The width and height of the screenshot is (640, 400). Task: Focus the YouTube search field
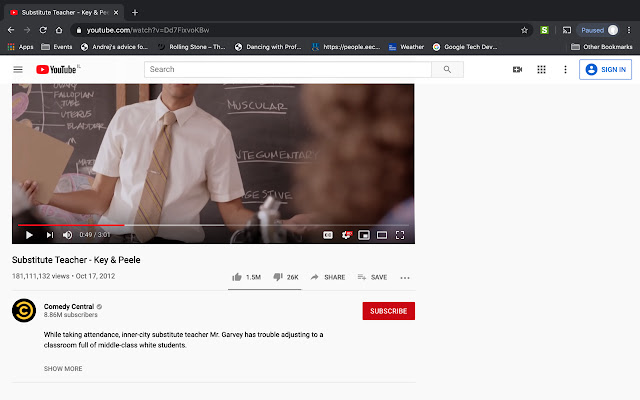pyautogui.click(x=288, y=69)
